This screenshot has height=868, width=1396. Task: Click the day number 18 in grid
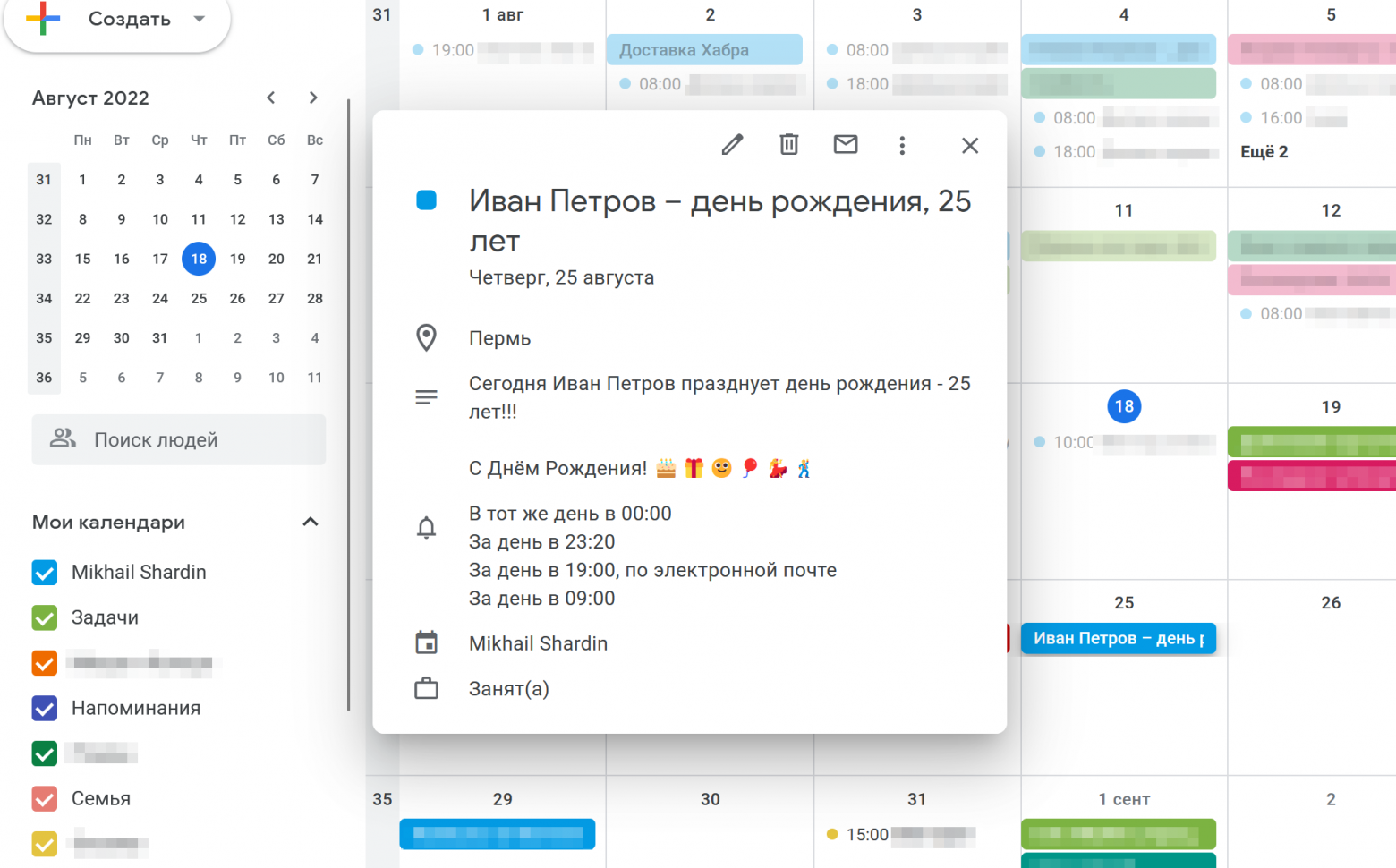click(1124, 406)
